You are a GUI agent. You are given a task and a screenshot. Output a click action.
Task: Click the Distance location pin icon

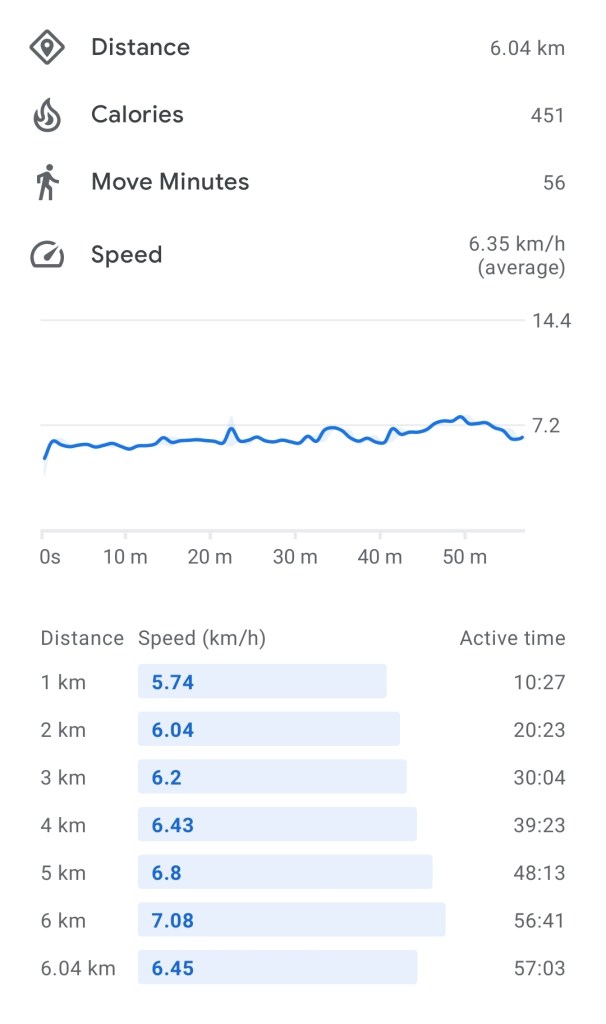coord(47,48)
